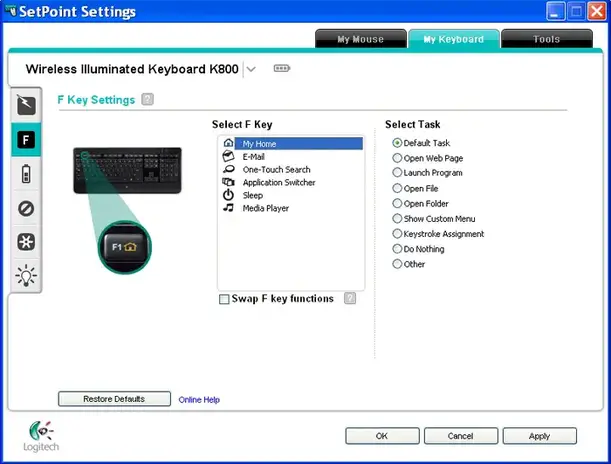Click the envelope icon for E-Mail

[x=228, y=156]
